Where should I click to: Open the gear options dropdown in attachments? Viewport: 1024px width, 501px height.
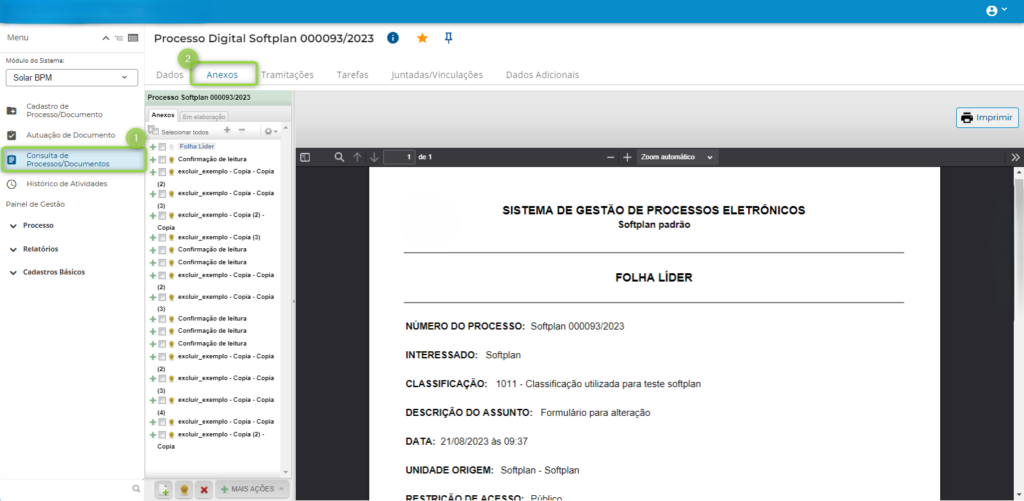coord(270,131)
